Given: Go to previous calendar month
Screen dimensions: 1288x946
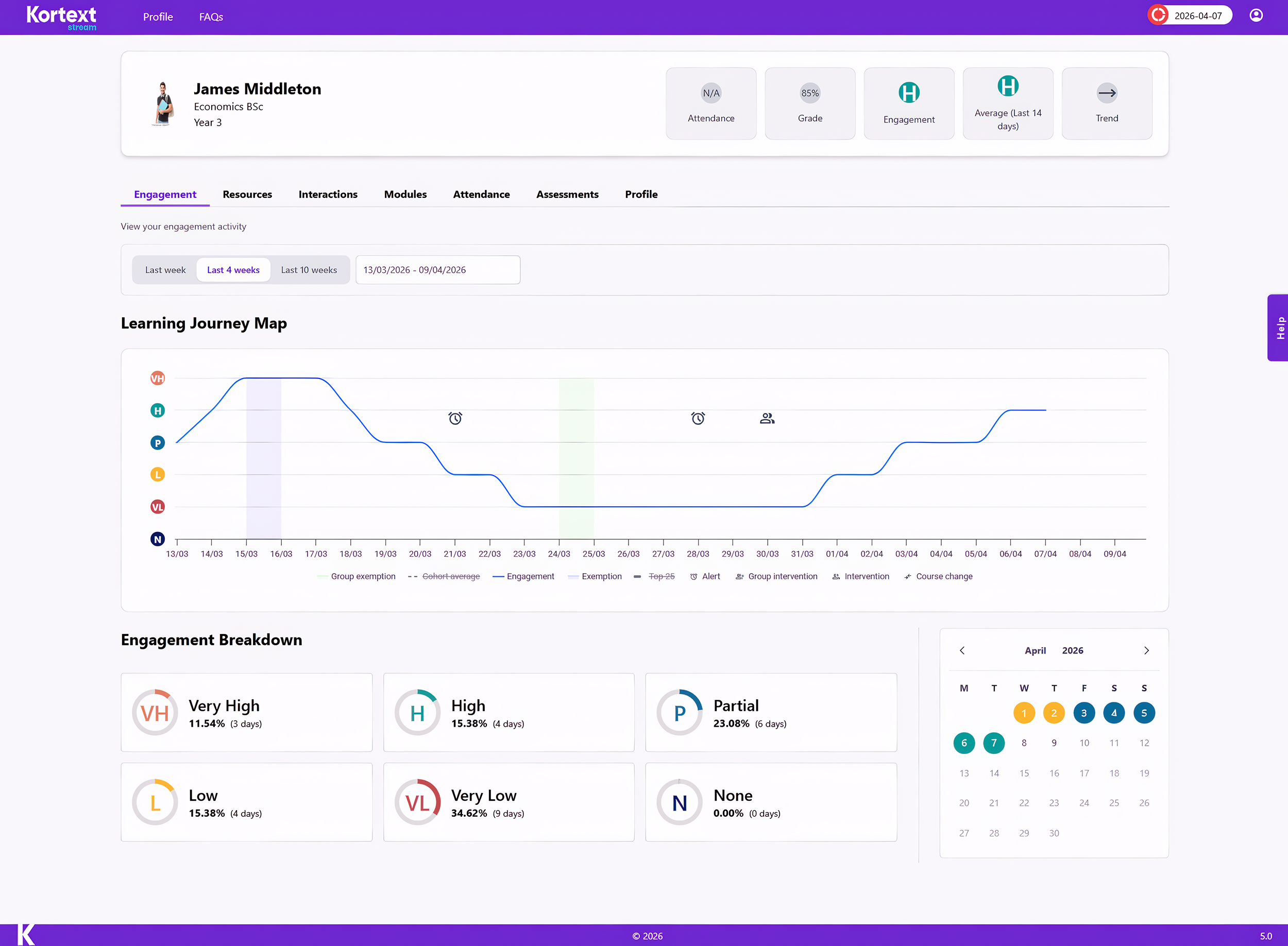Looking at the screenshot, I should click(962, 650).
